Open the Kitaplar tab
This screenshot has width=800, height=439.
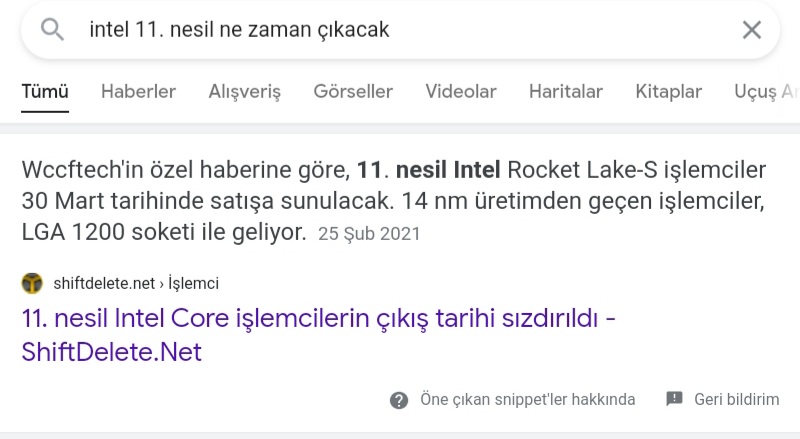point(669,92)
